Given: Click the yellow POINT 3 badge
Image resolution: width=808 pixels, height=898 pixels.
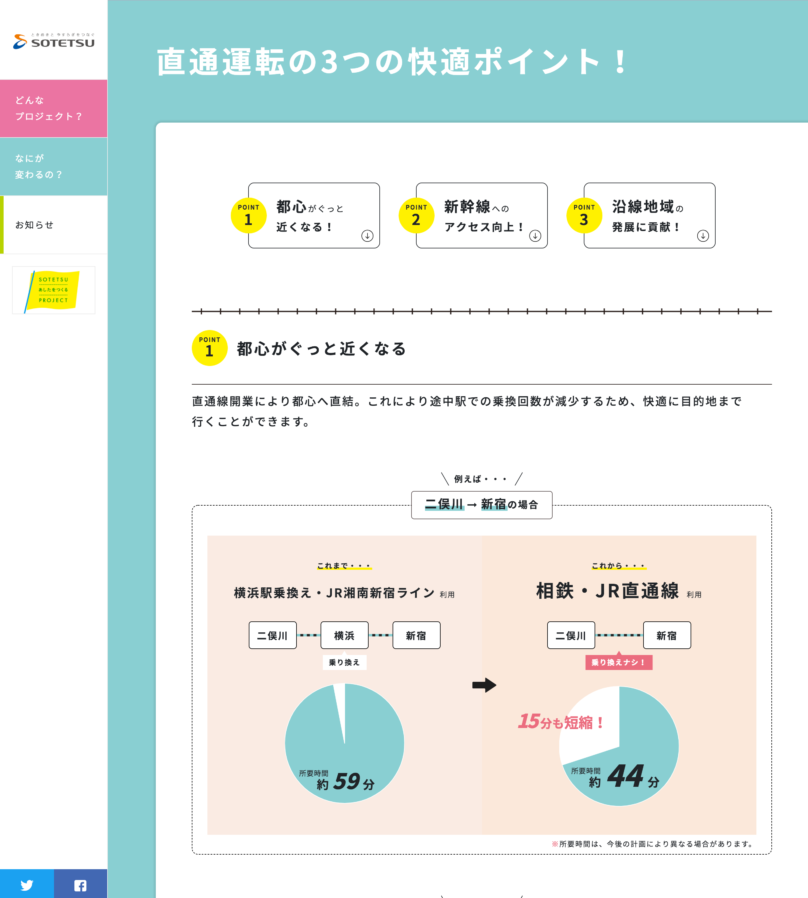Looking at the screenshot, I should (584, 215).
